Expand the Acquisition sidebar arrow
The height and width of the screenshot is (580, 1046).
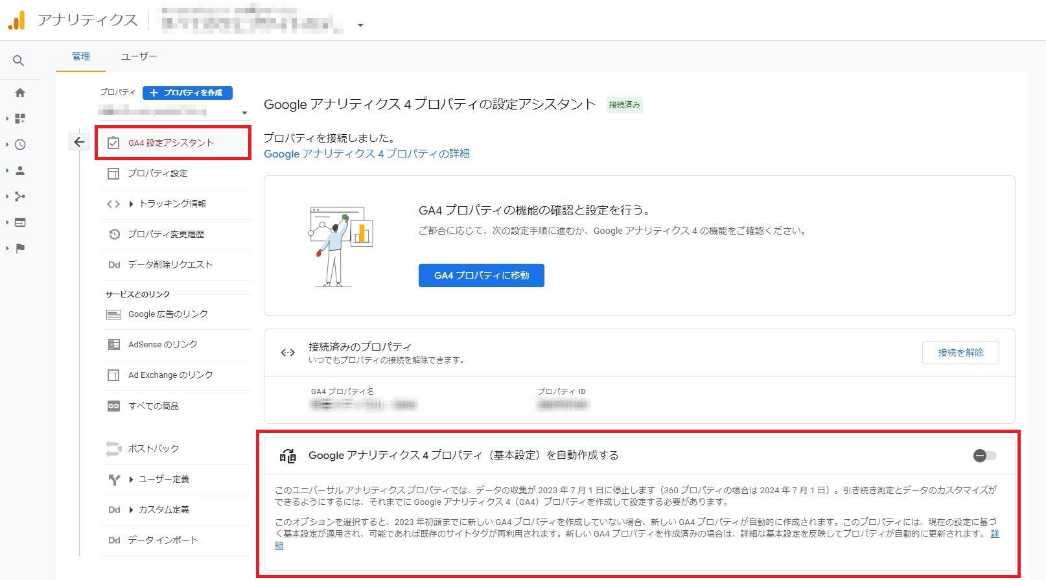[7, 196]
